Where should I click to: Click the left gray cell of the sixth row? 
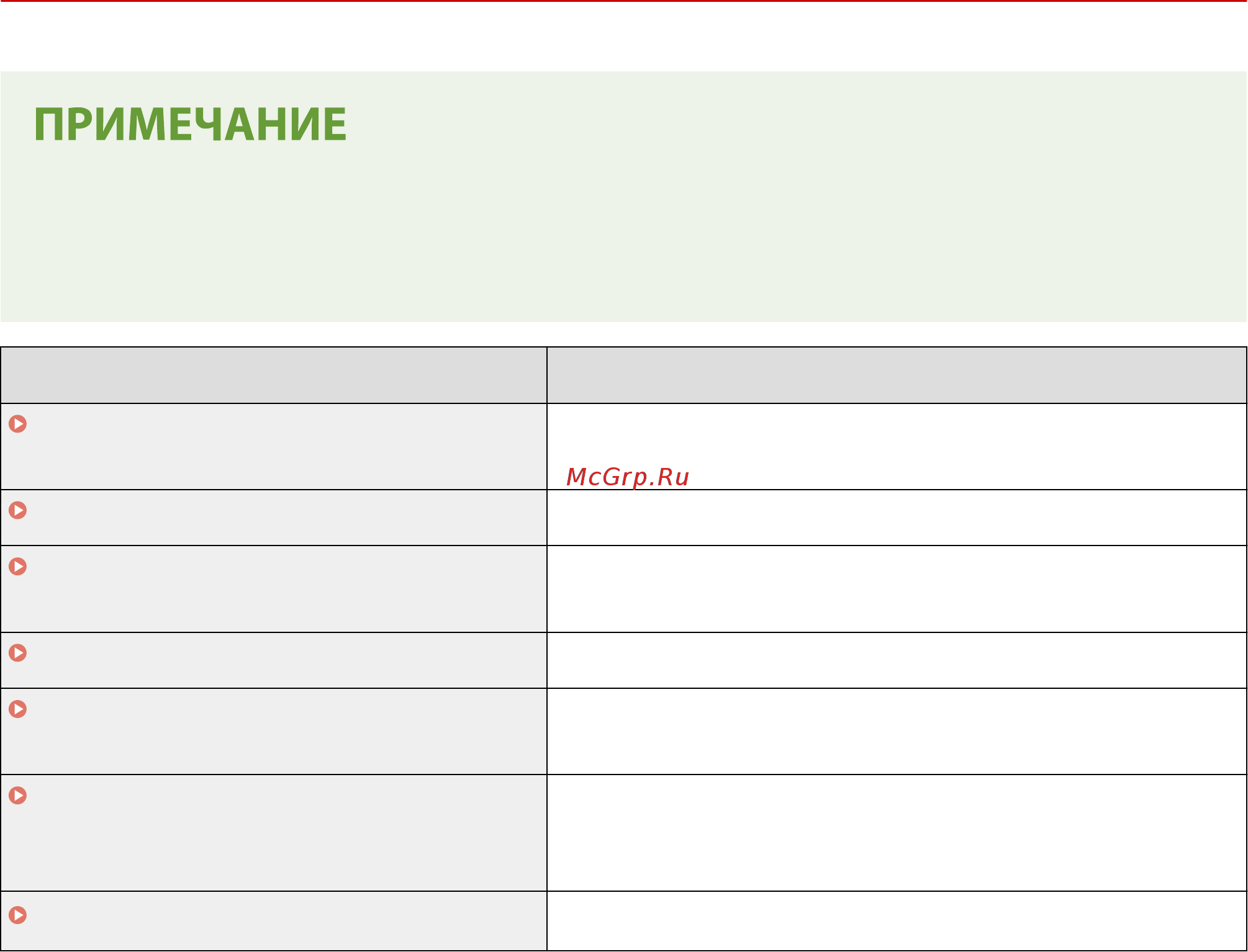(x=274, y=833)
